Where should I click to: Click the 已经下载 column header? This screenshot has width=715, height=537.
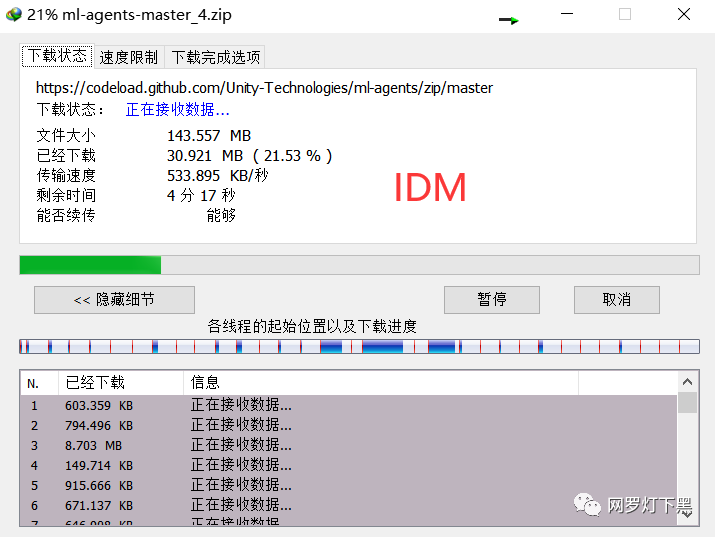(x=121, y=382)
